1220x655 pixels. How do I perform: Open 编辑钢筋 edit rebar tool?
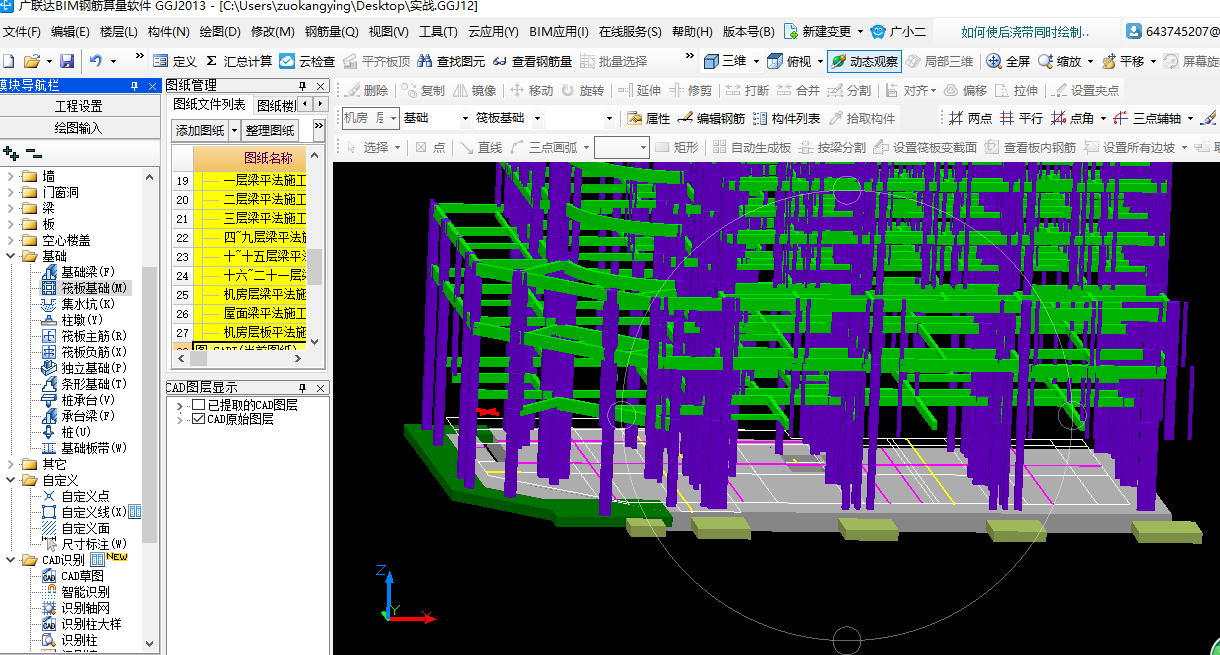[711, 118]
